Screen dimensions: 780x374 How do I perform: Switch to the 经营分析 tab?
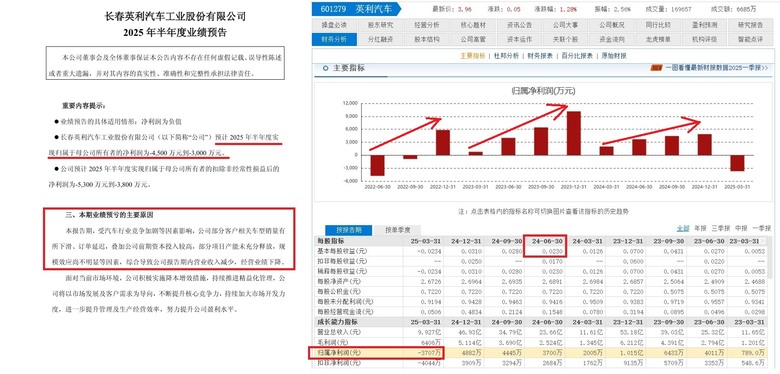[427, 25]
